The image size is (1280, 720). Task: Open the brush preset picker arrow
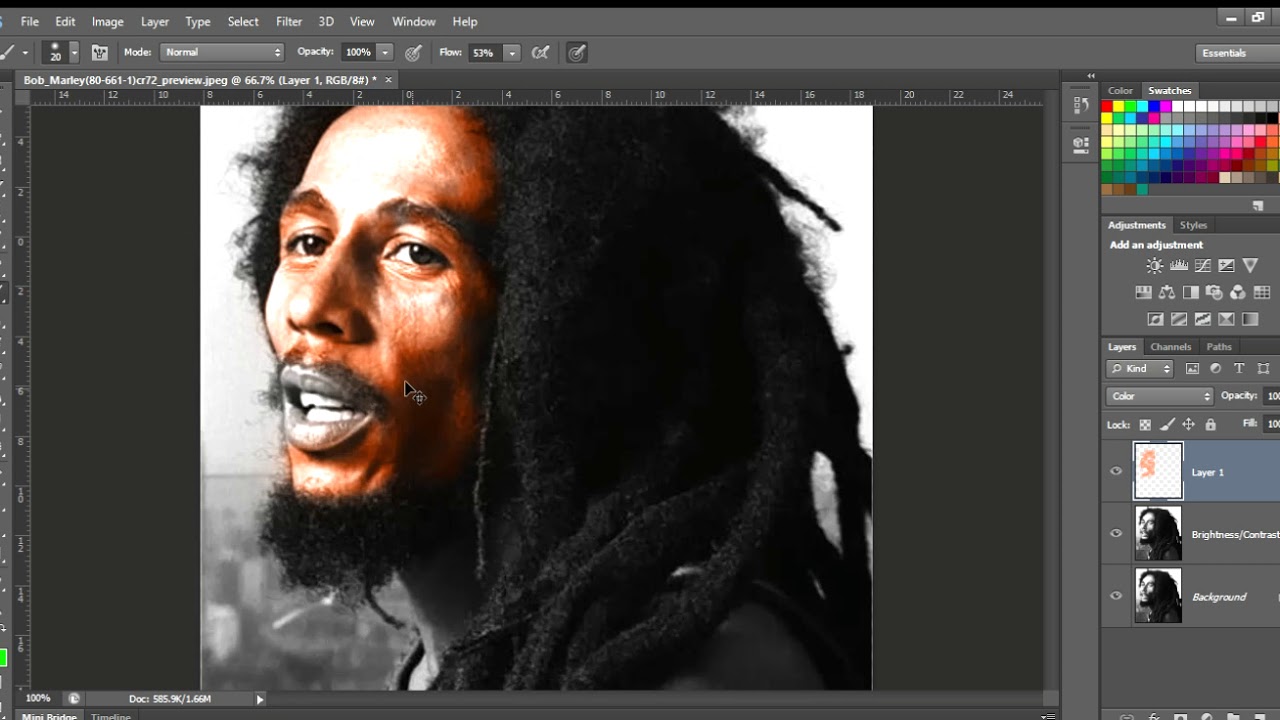pyautogui.click(x=73, y=52)
